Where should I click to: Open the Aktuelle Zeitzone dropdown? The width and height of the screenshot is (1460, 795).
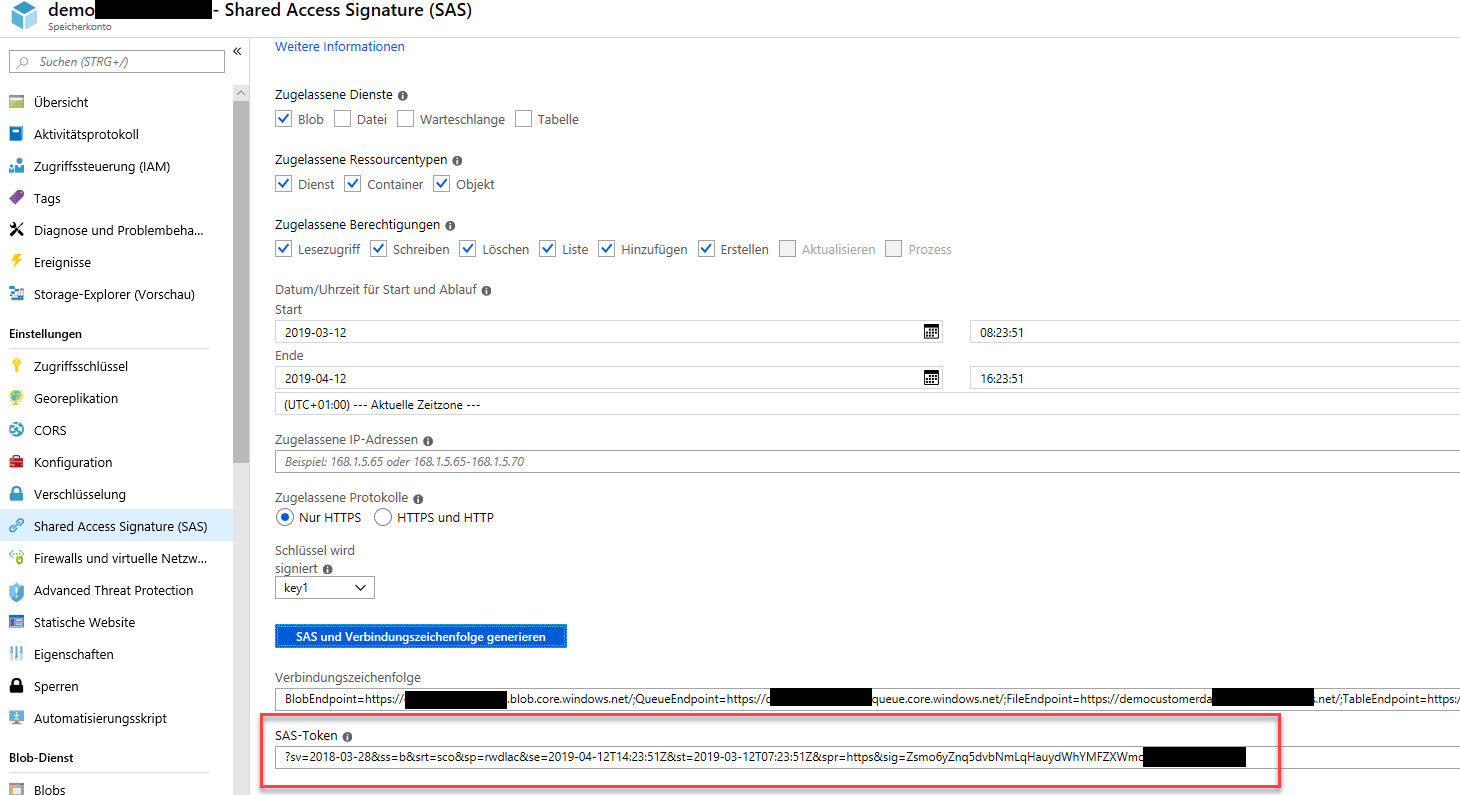click(x=867, y=405)
